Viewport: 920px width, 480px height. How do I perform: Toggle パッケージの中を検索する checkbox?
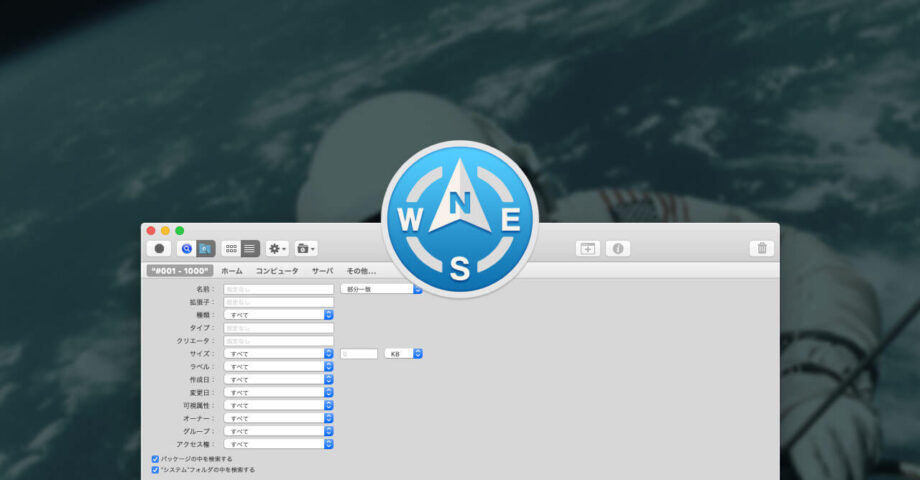(155, 459)
